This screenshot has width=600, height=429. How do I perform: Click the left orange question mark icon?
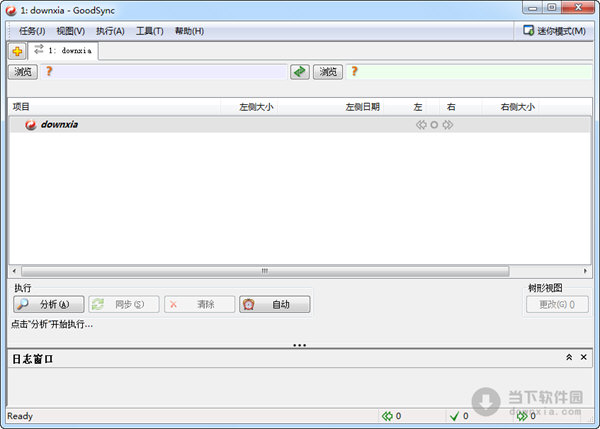coord(49,71)
